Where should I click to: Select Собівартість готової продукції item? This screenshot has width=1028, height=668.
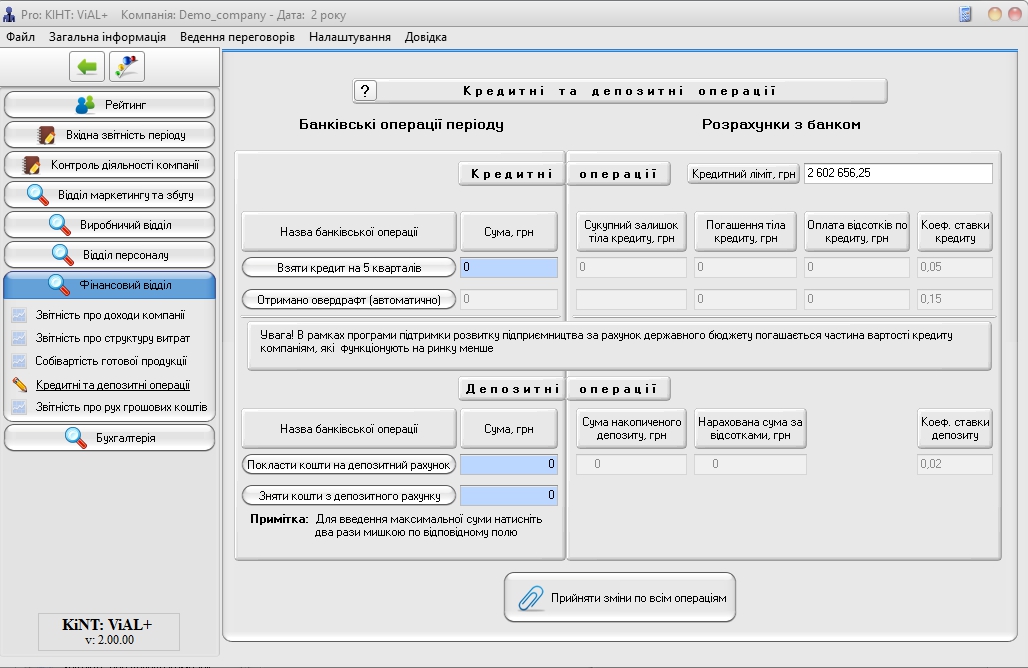pos(111,361)
